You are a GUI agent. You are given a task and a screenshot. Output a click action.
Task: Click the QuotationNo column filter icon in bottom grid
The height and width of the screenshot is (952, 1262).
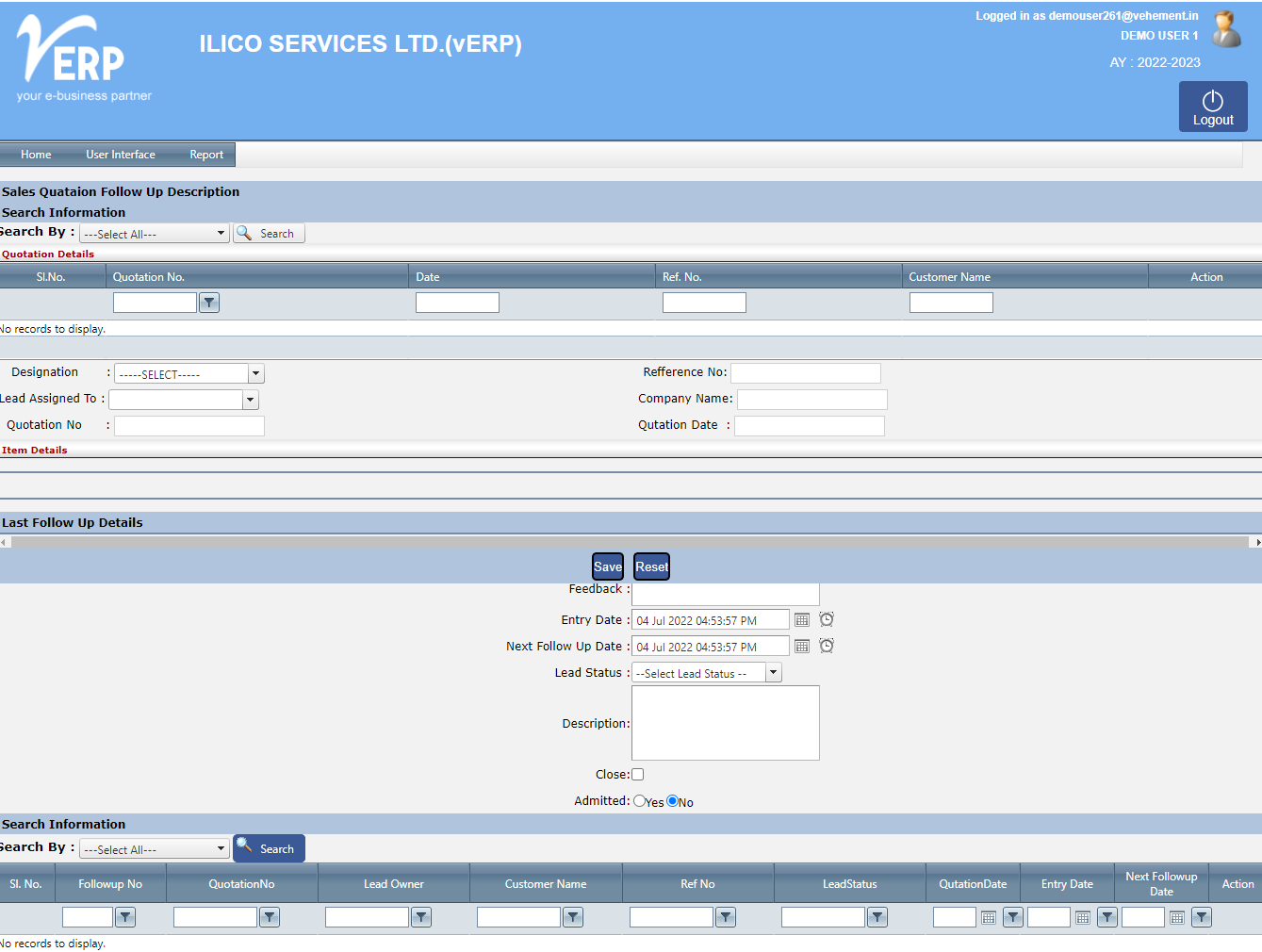[270, 917]
